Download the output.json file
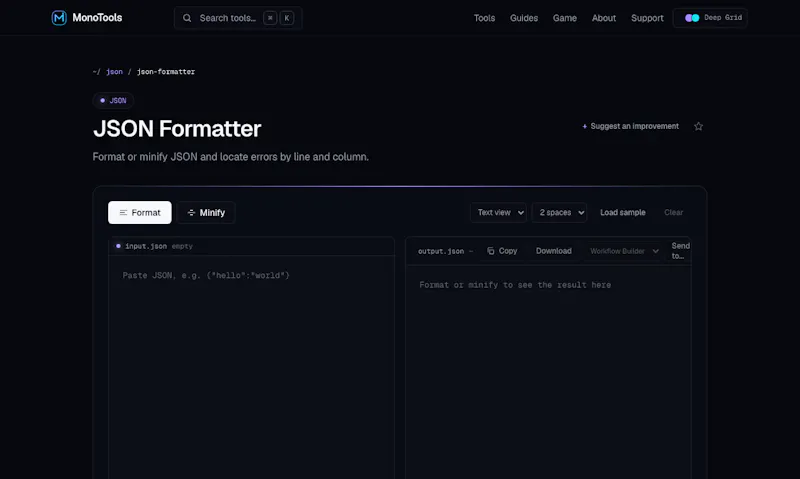Image resolution: width=800 pixels, height=479 pixels. click(x=554, y=251)
